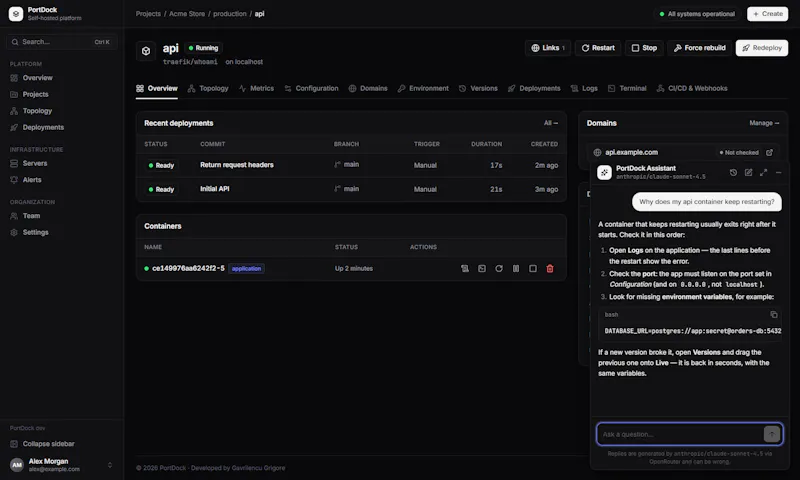Screen dimensions: 800x480
Task: Click the 'application' container tag
Action: pyautogui.click(x=246, y=268)
